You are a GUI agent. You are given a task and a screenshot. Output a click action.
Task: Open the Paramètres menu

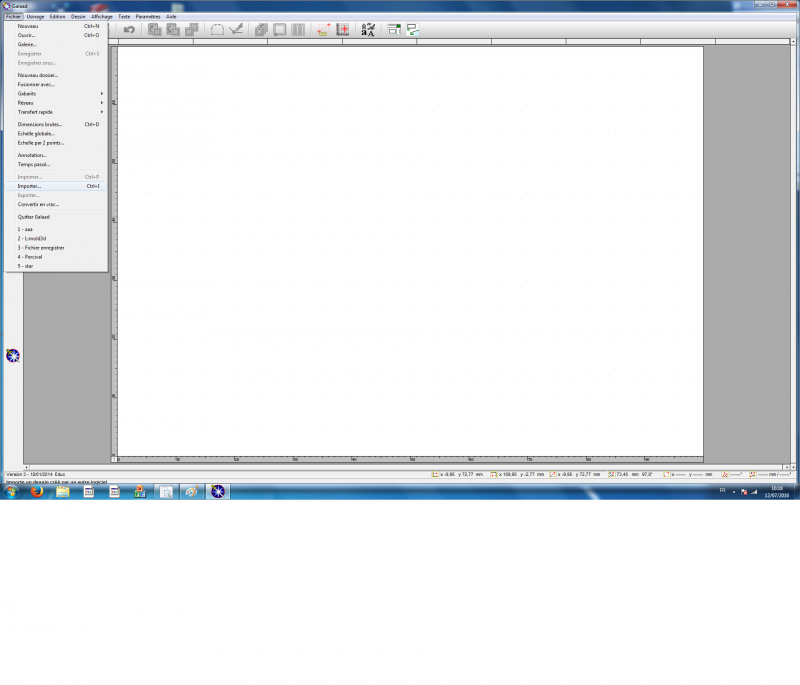147,17
